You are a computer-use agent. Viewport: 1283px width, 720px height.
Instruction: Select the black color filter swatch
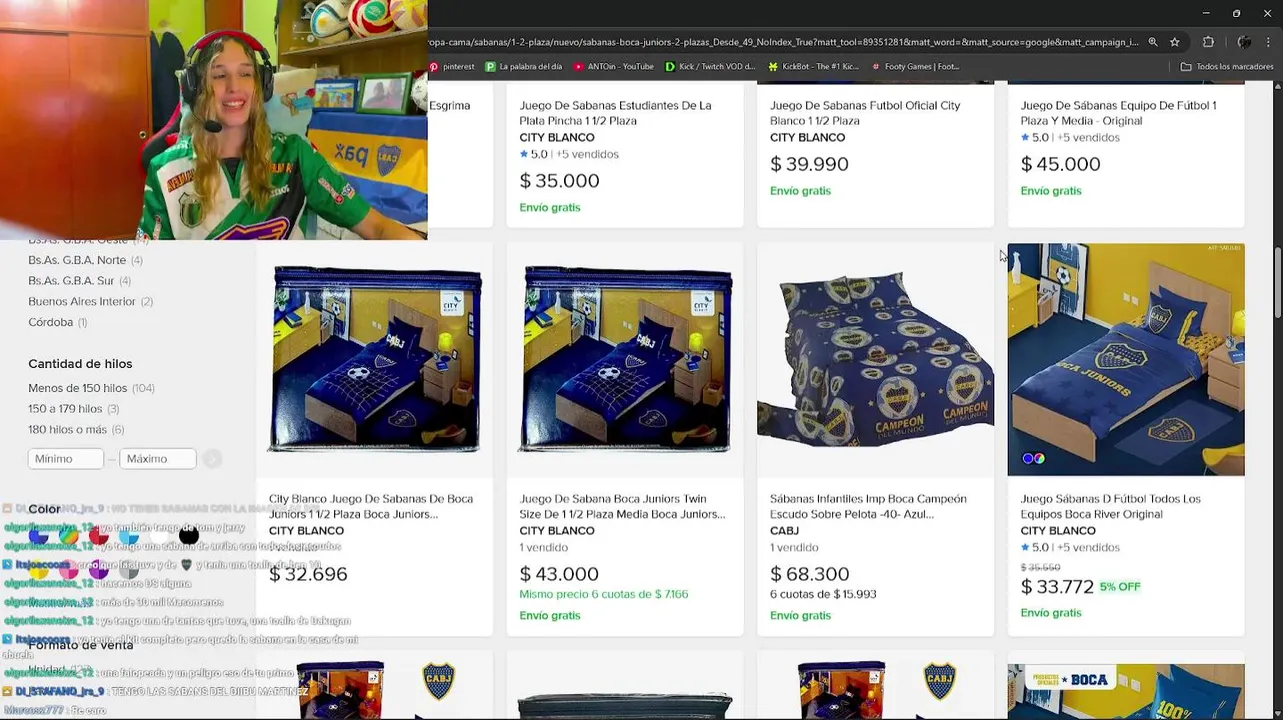(189, 536)
